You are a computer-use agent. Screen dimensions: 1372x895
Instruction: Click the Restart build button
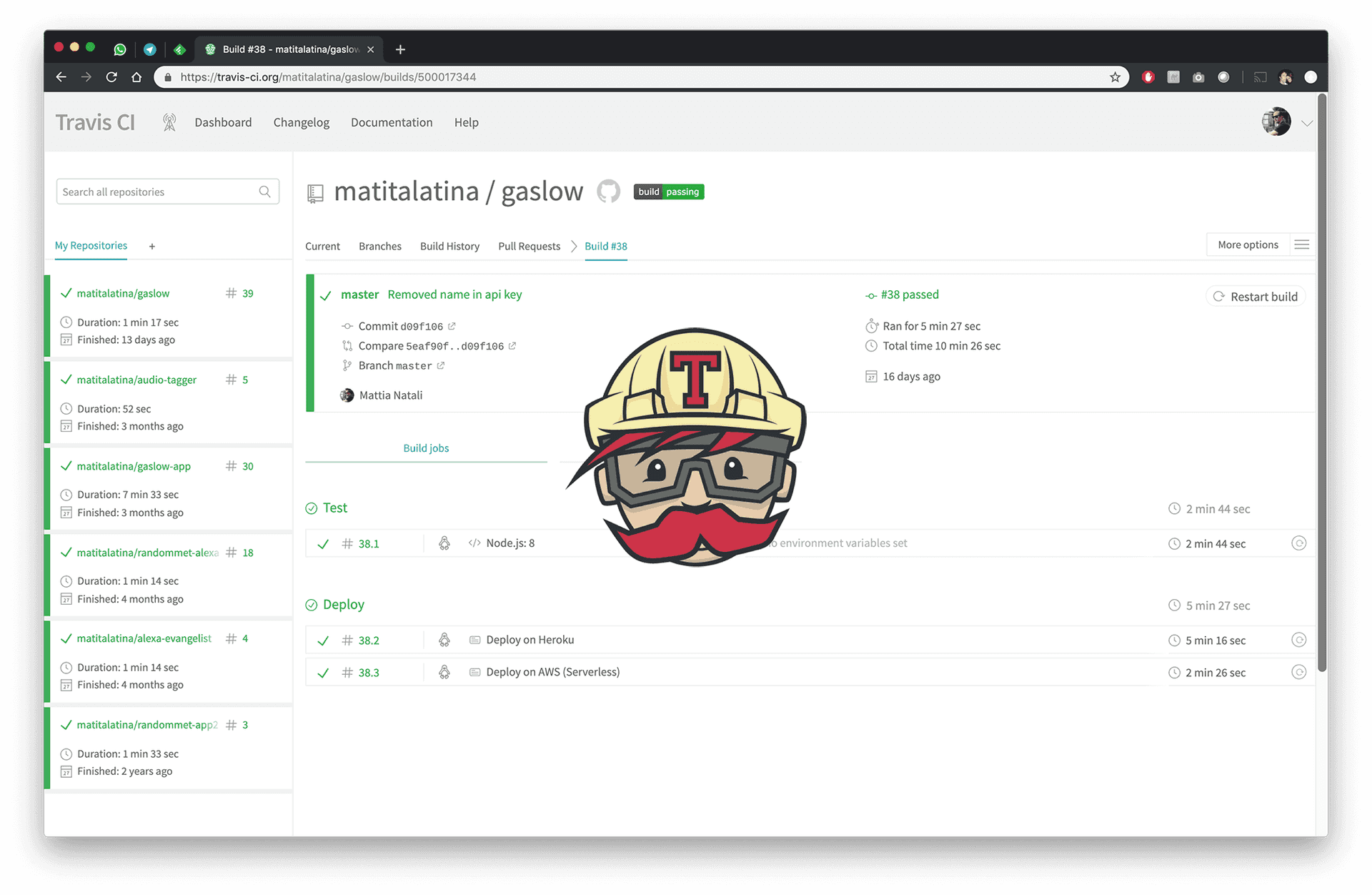(x=1255, y=296)
